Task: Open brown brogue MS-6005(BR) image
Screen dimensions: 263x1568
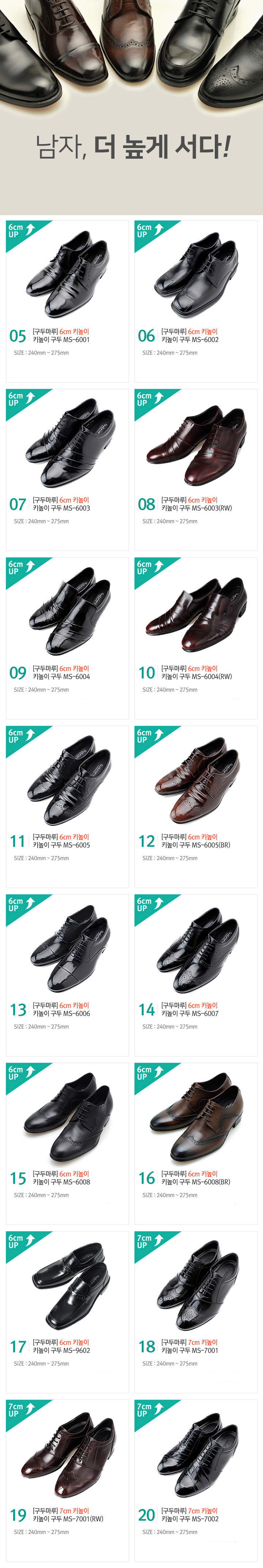Action: coord(197,780)
